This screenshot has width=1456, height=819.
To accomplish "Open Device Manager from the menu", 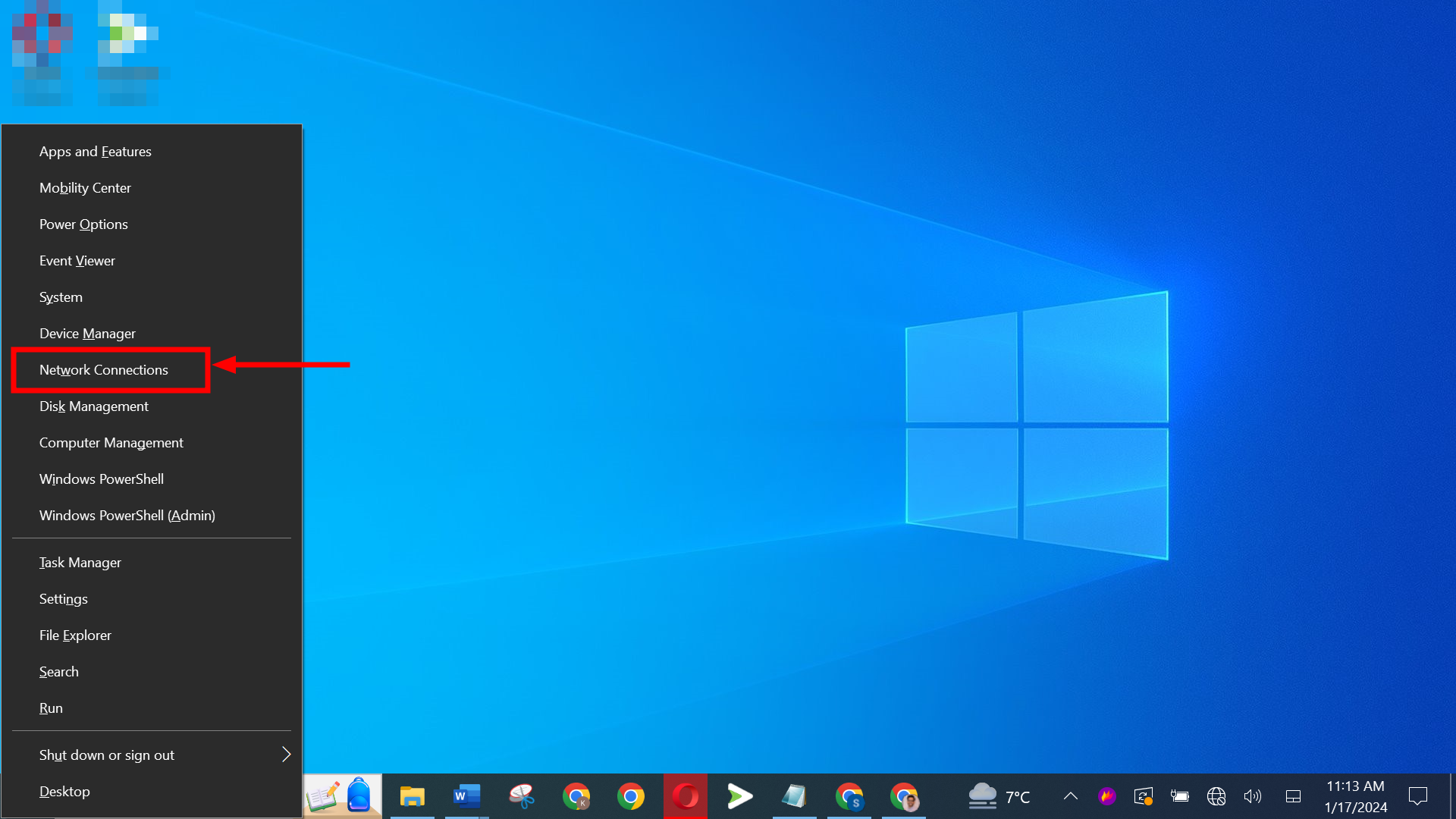I will (x=87, y=333).
